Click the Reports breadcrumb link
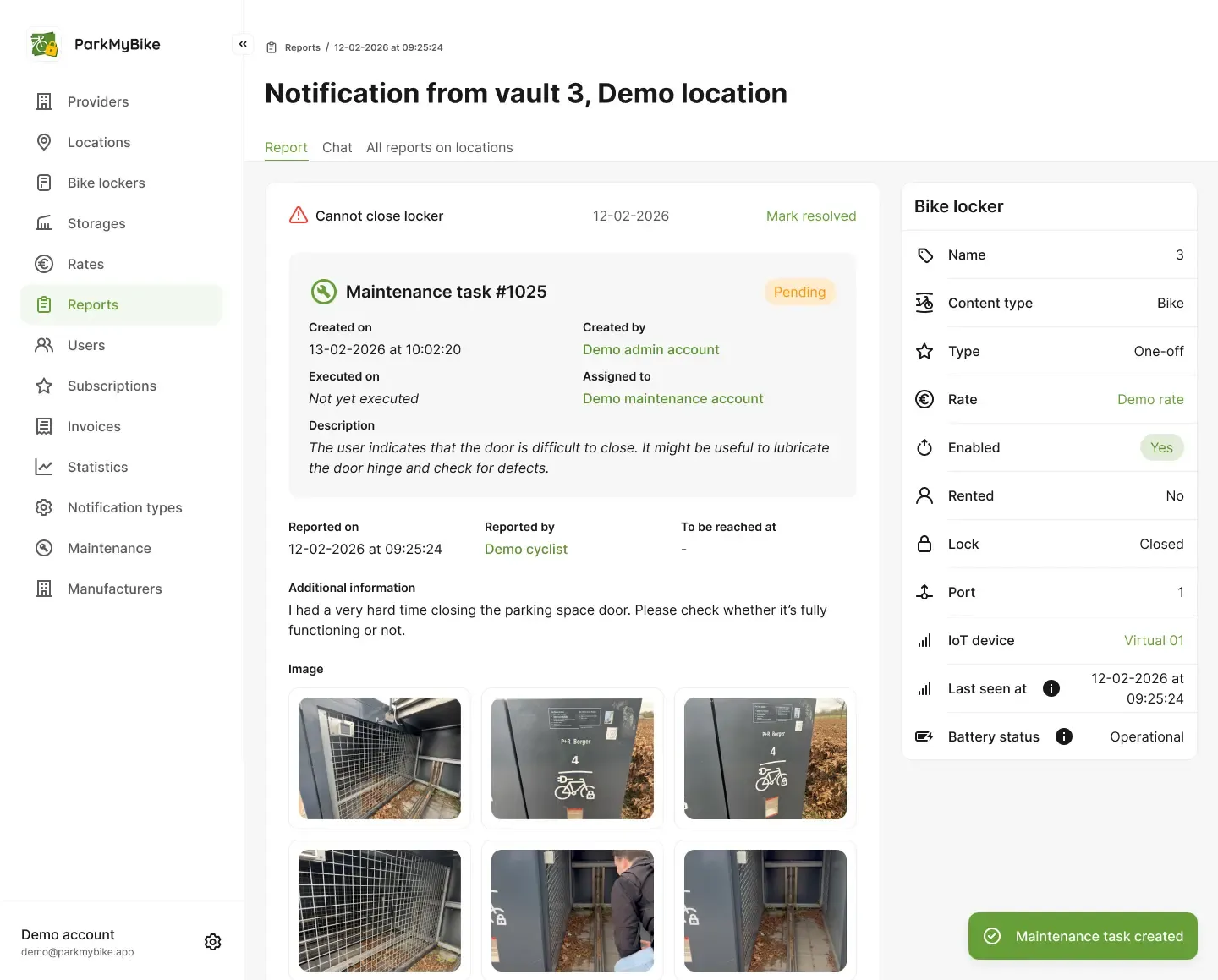 pos(302,47)
